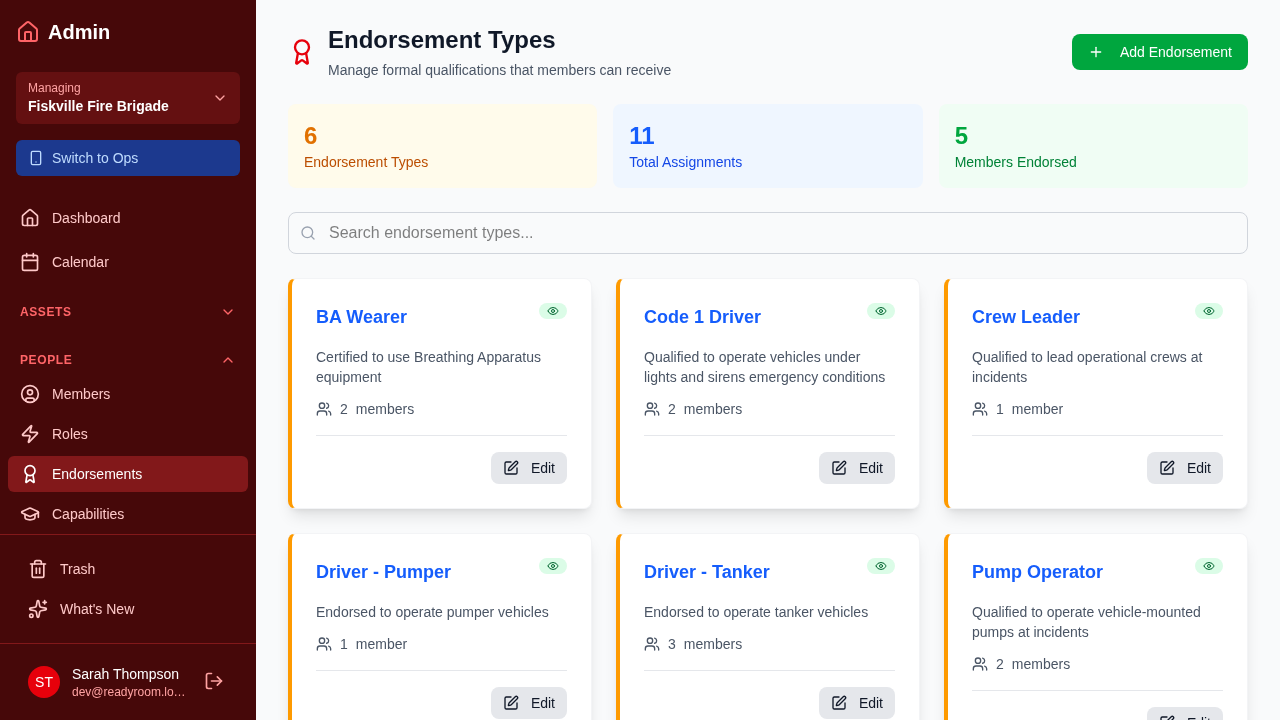1280x720 pixels.
Task: Click the Switch to Ops button
Action: (x=128, y=158)
